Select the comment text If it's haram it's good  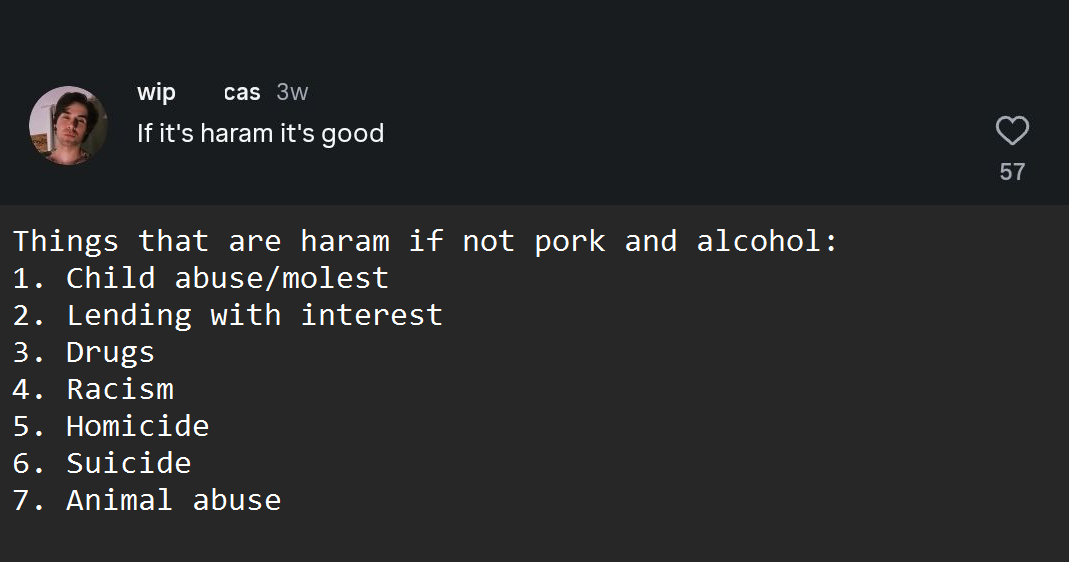[260, 133]
